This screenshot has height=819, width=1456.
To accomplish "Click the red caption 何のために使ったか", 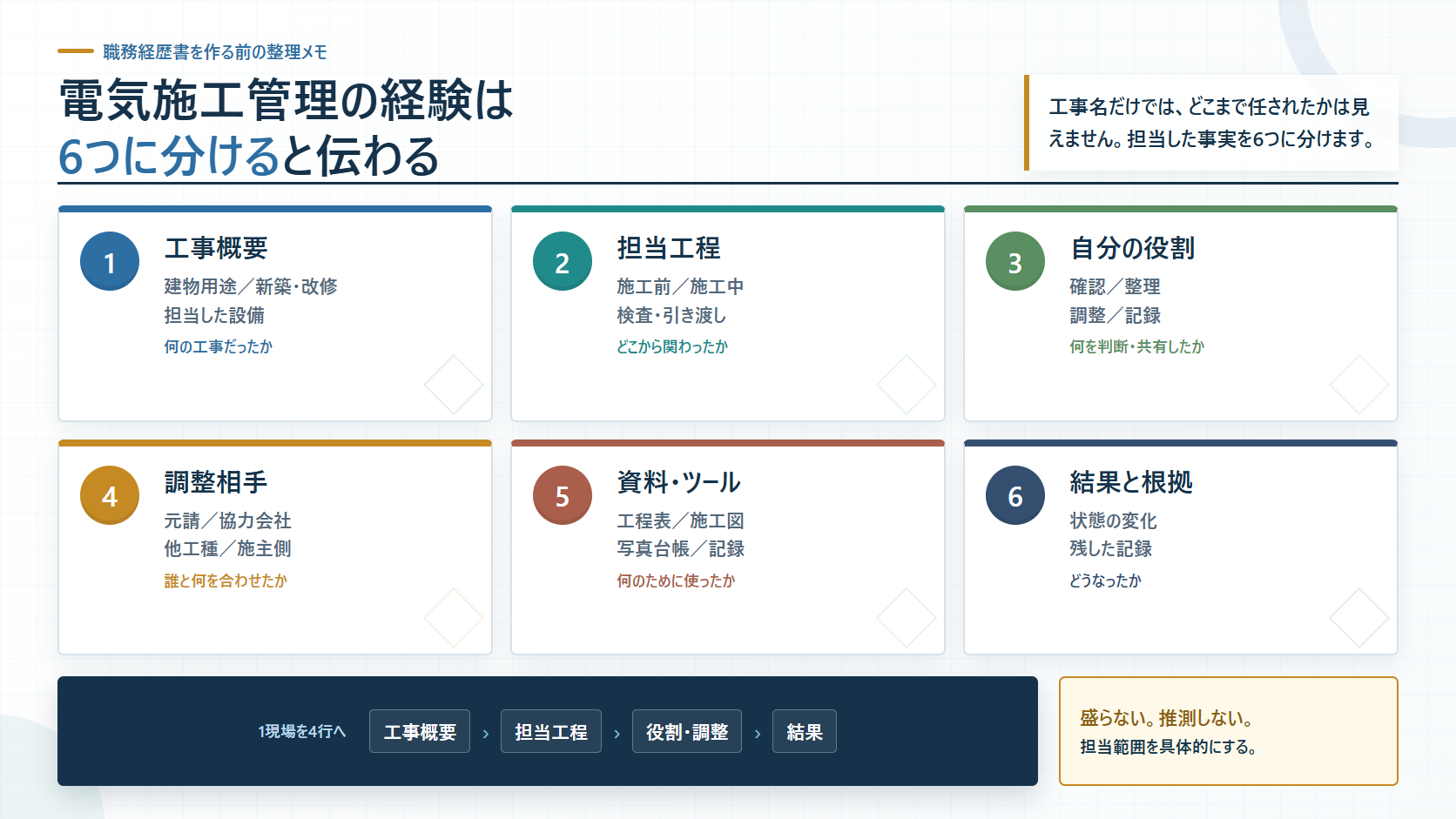I will (x=677, y=581).
